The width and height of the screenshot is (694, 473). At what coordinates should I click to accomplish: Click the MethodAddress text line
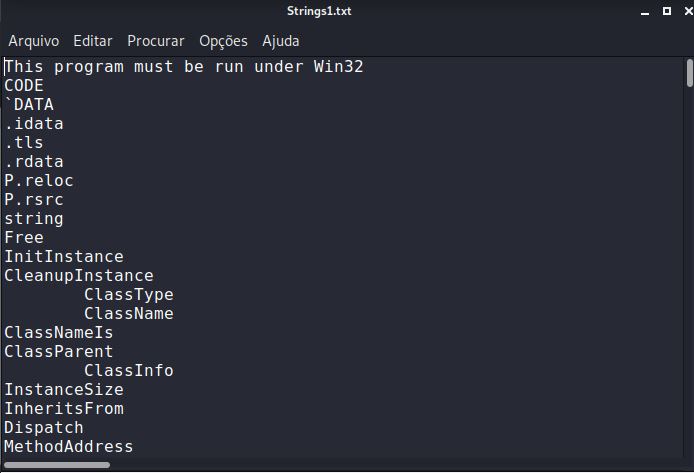click(x=69, y=447)
